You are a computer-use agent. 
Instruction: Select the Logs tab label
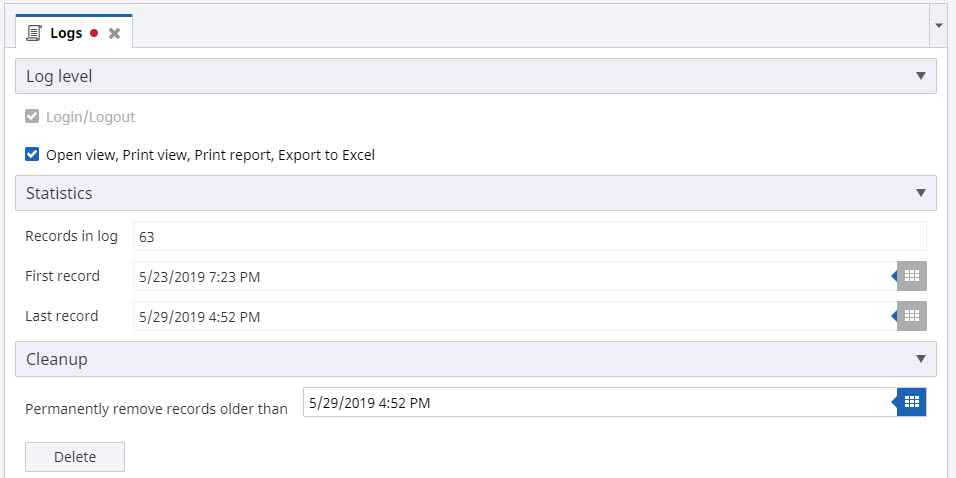tap(66, 33)
